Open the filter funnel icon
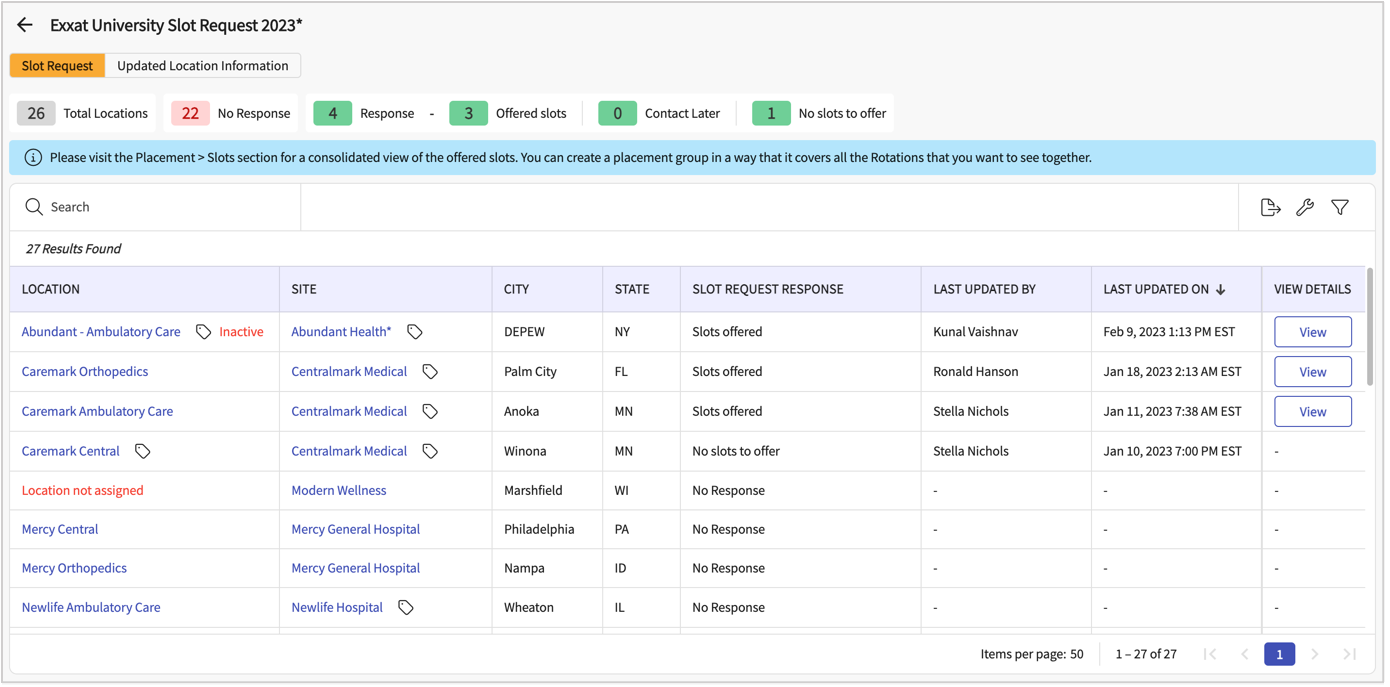 point(1340,207)
